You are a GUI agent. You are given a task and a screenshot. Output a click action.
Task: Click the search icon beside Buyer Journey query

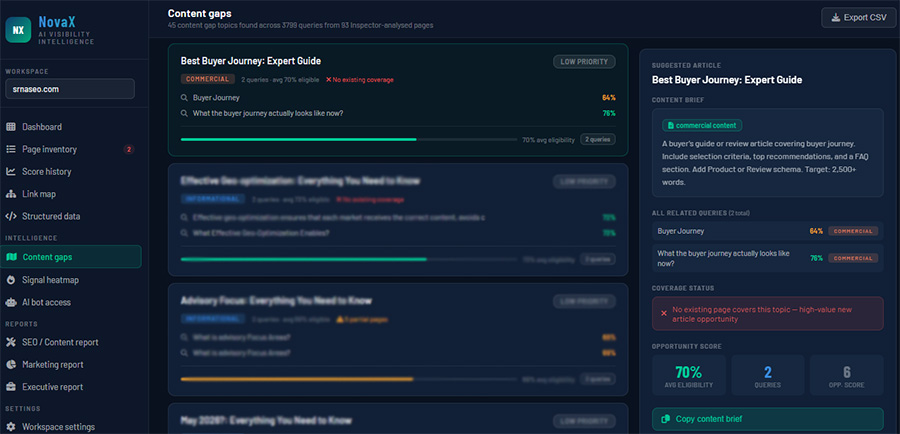(184, 98)
